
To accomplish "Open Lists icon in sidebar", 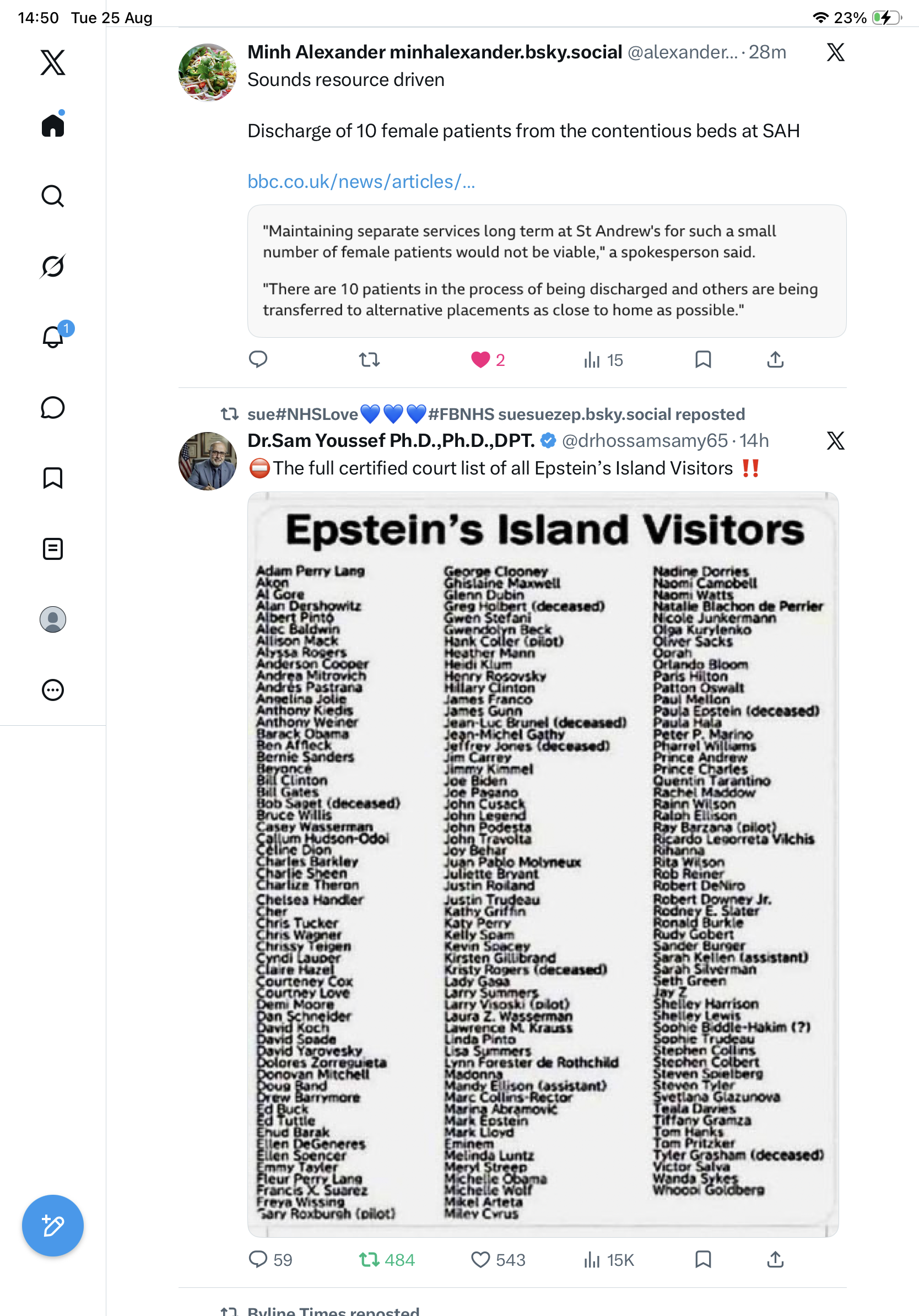I will pos(53,548).
